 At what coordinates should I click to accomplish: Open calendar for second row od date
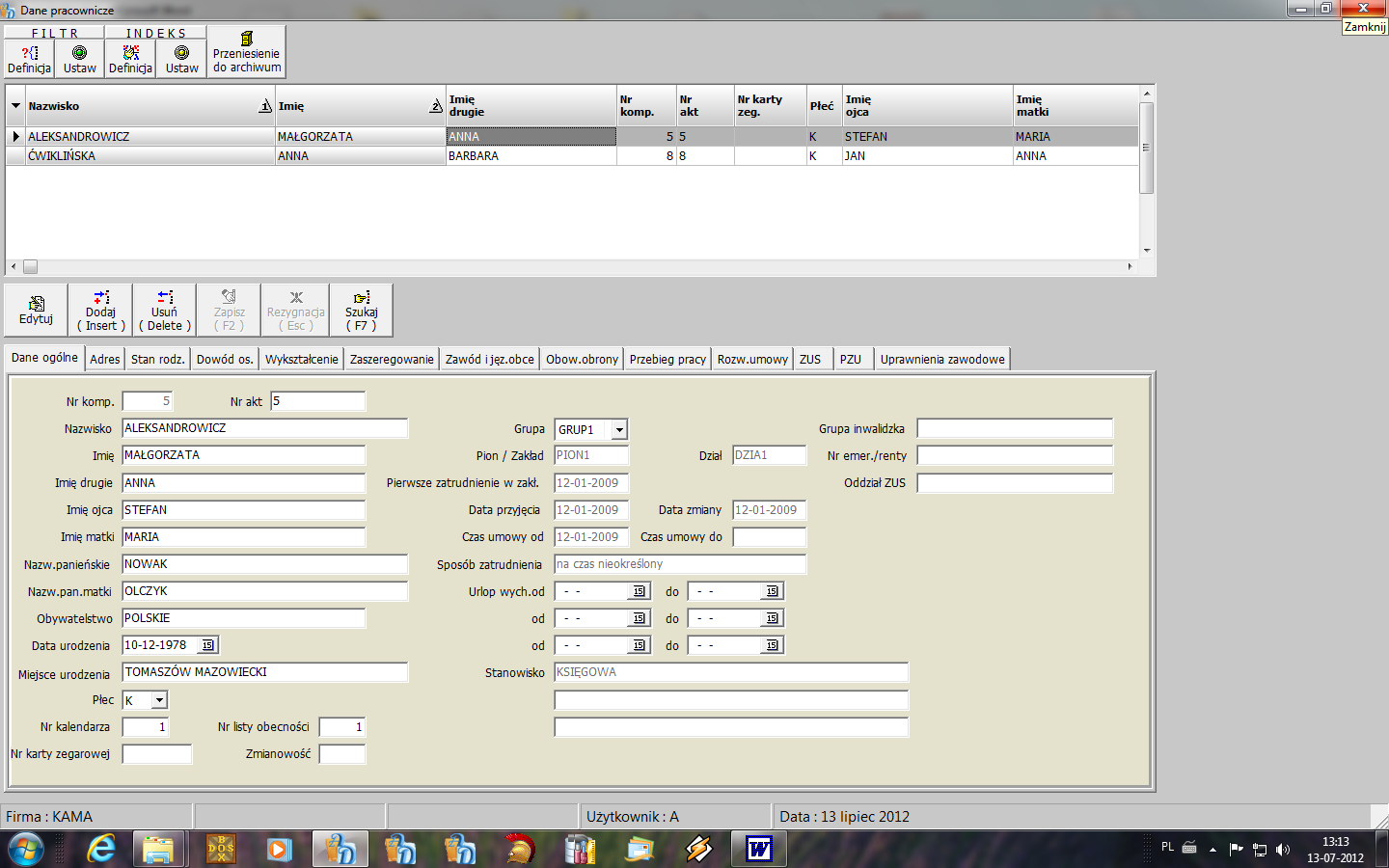pos(639,618)
